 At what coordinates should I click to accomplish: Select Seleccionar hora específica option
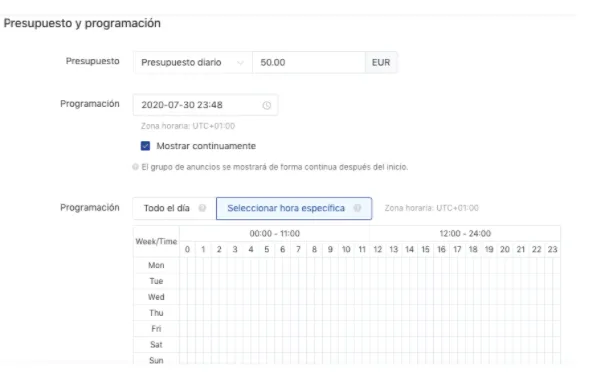tap(294, 208)
